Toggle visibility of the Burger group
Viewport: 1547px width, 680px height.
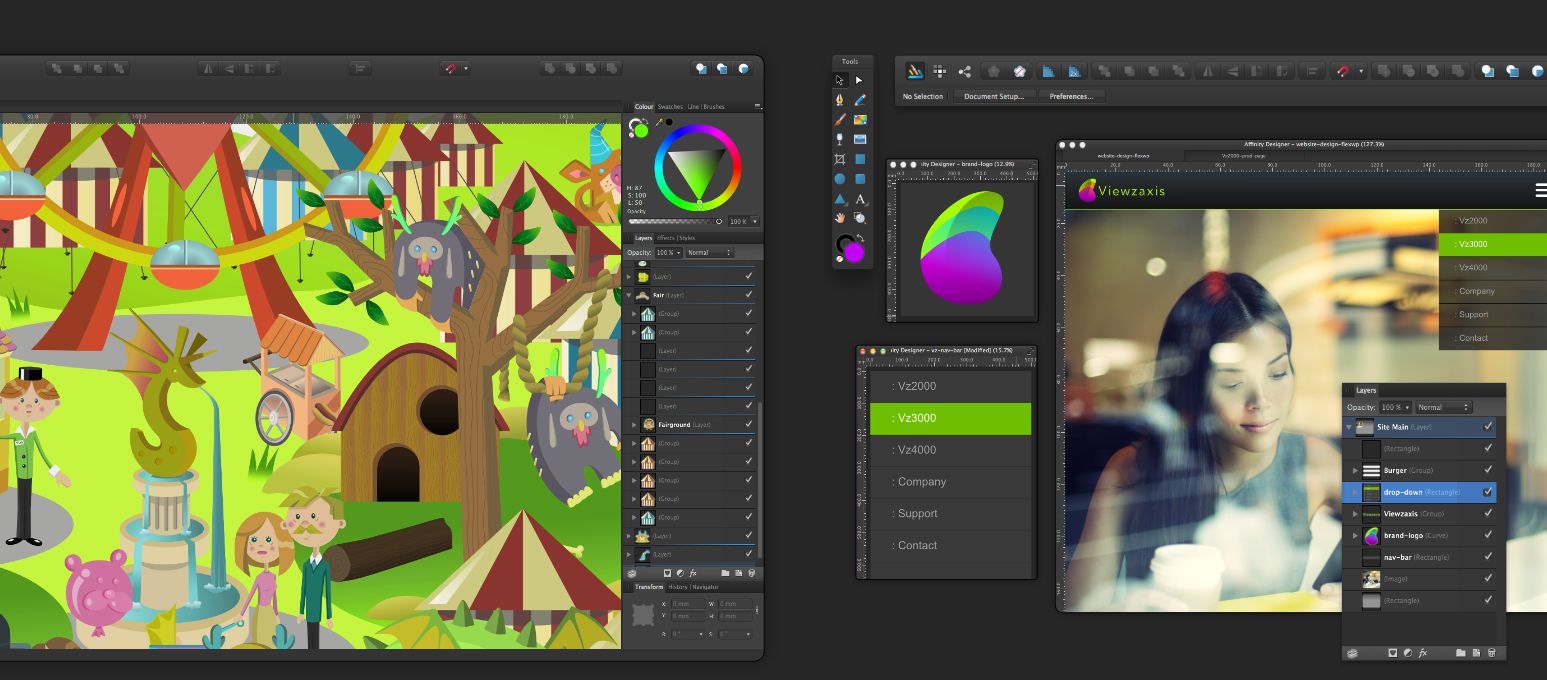pyautogui.click(x=1488, y=470)
